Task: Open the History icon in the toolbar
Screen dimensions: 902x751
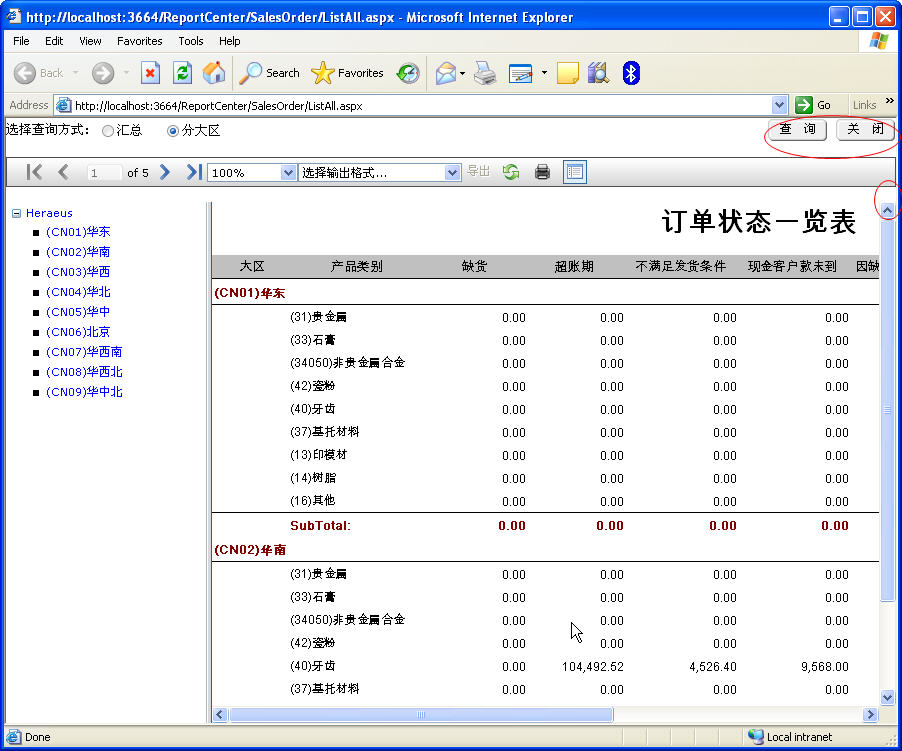Action: click(x=408, y=73)
